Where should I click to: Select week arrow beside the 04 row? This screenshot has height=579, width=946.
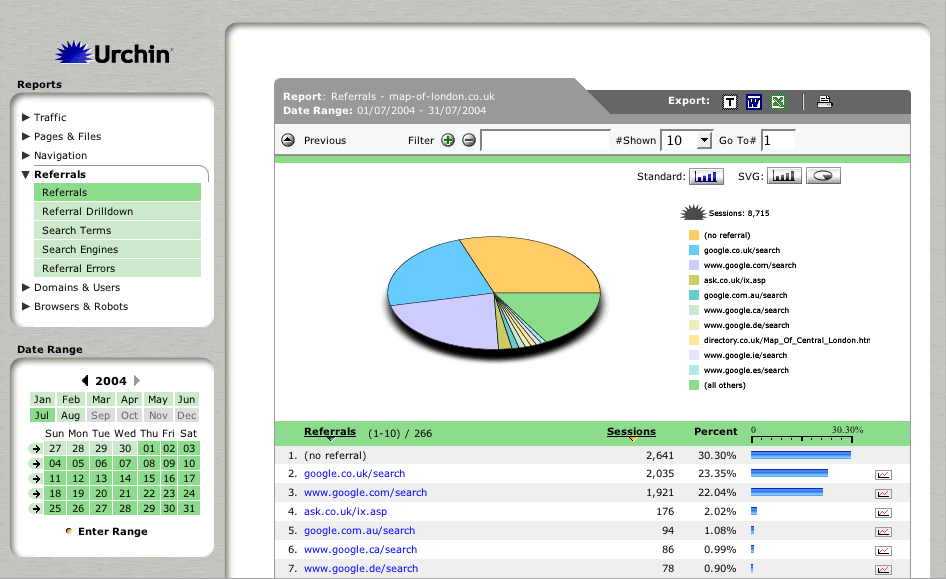(36, 464)
